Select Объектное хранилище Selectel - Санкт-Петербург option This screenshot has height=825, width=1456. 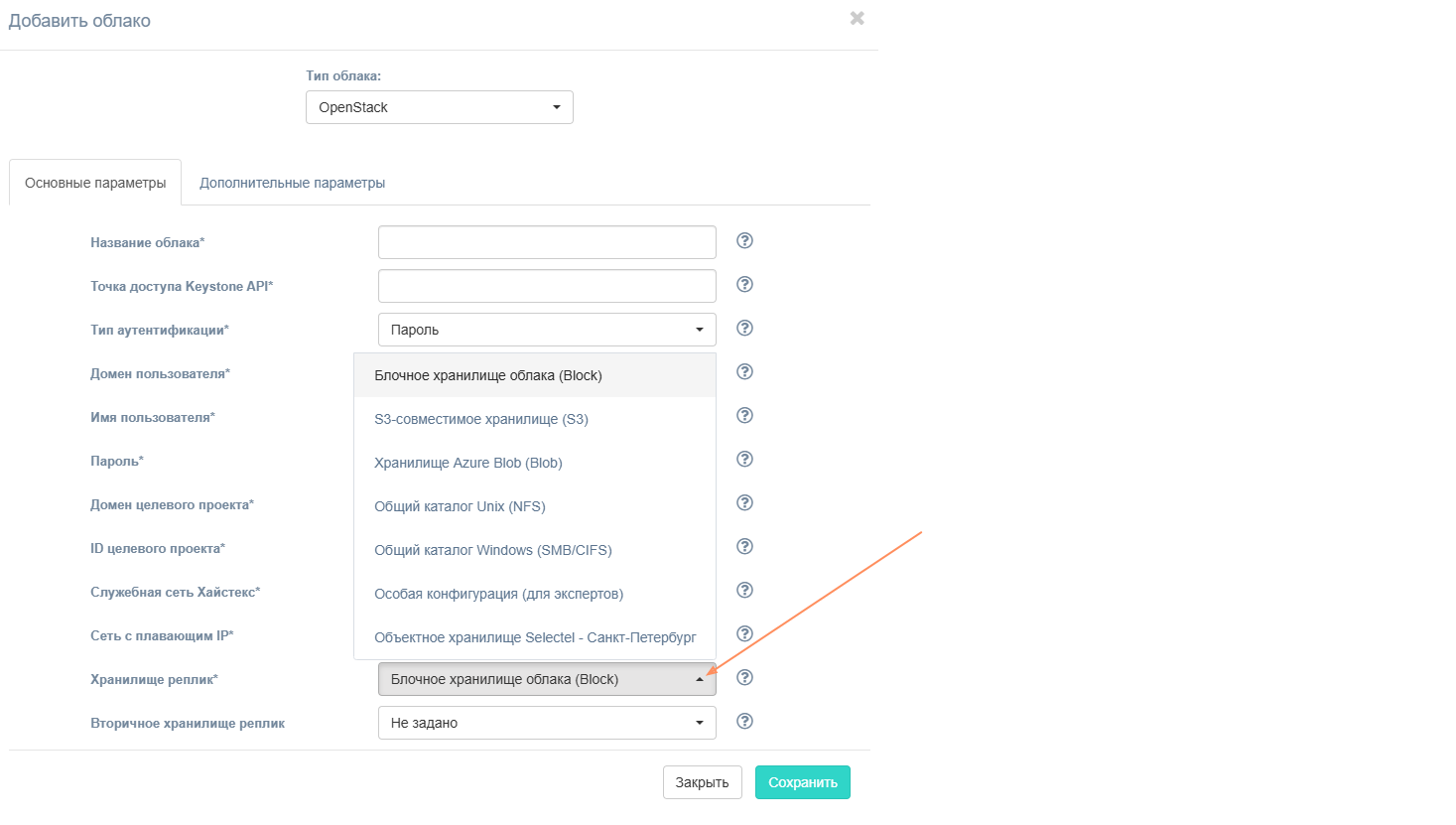point(535,637)
